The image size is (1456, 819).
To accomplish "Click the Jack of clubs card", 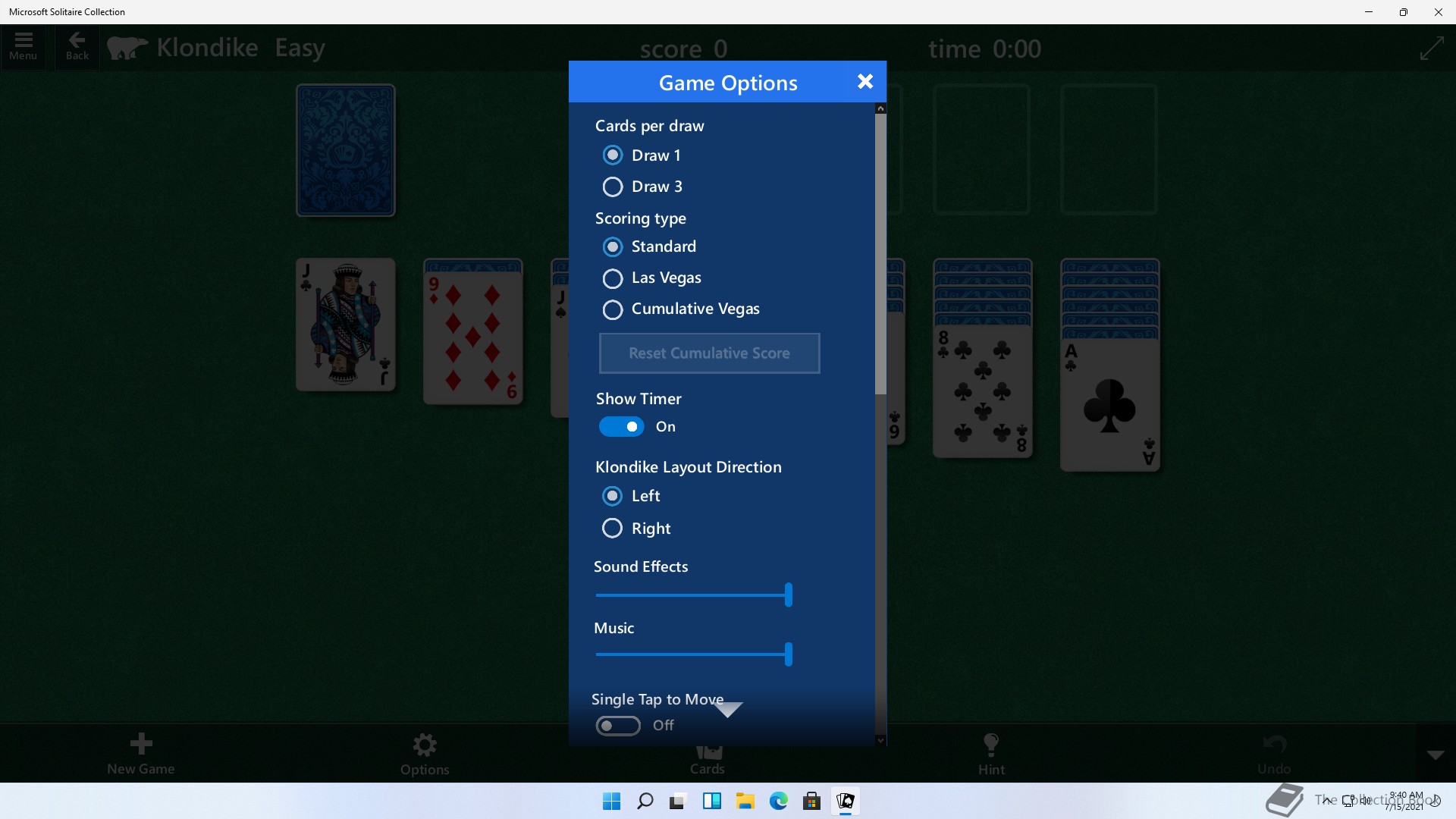I will (x=345, y=325).
